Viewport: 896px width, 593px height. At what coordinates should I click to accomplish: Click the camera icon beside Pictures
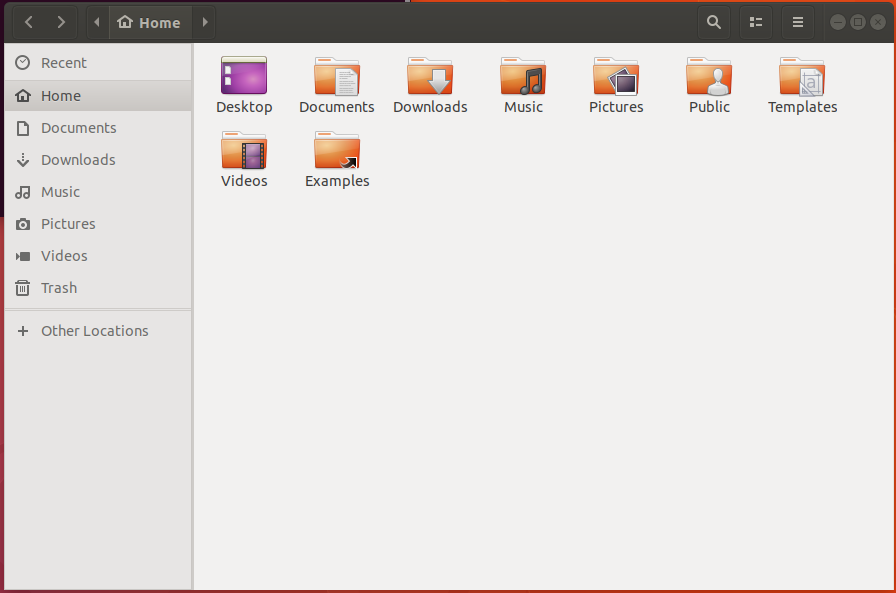(x=23, y=224)
